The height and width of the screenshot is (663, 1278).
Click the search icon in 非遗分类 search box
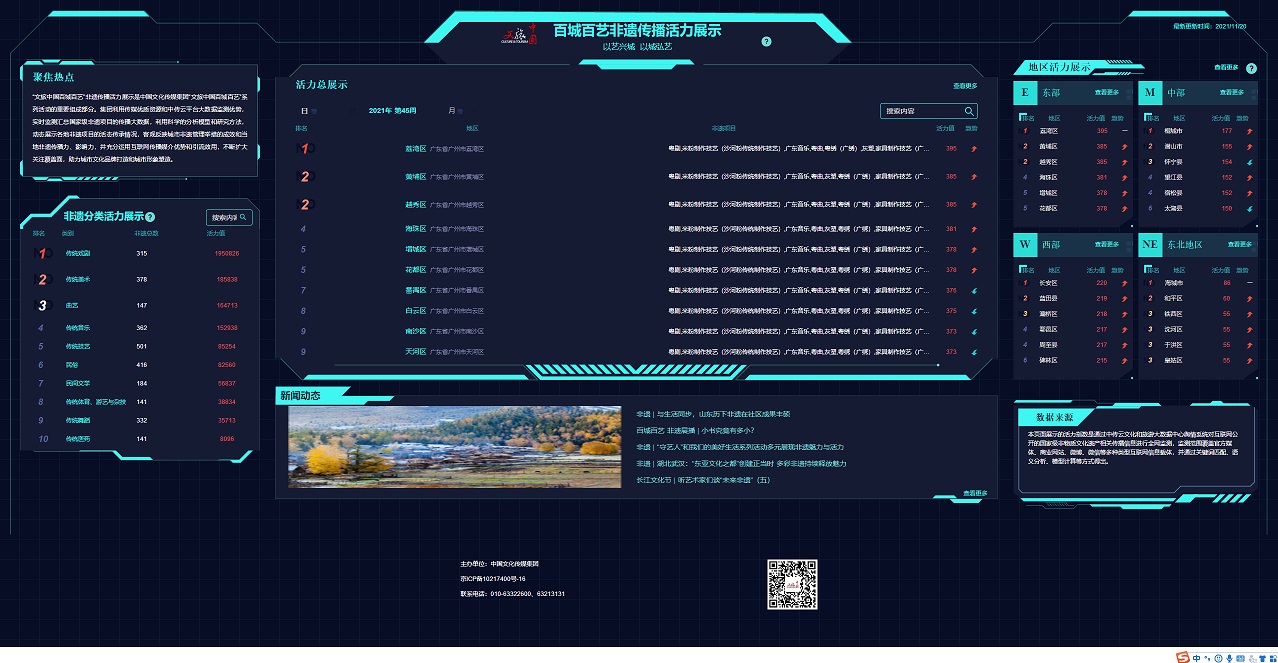click(243, 217)
